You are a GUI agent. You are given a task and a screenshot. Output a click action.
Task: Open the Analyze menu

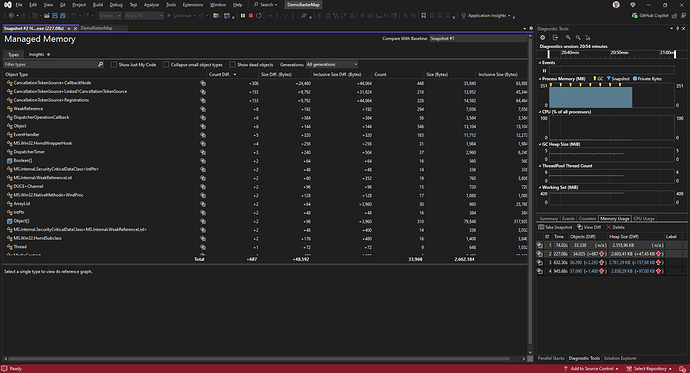tap(151, 5)
